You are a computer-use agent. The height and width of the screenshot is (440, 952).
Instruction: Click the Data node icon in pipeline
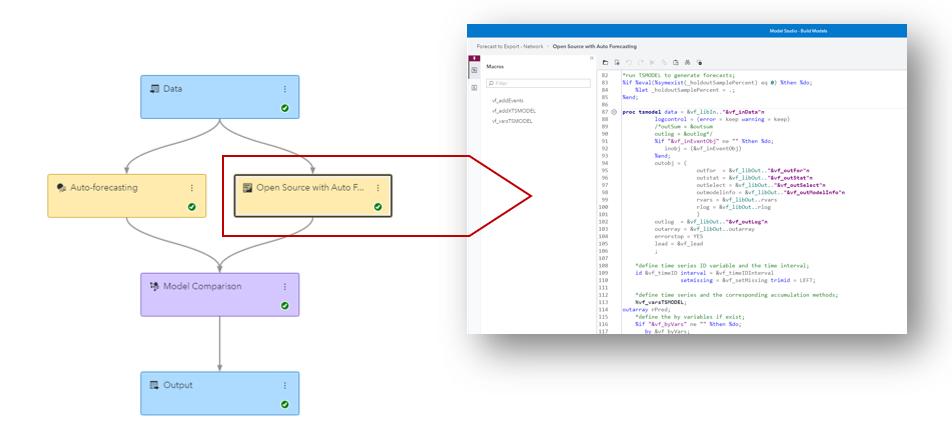154,89
